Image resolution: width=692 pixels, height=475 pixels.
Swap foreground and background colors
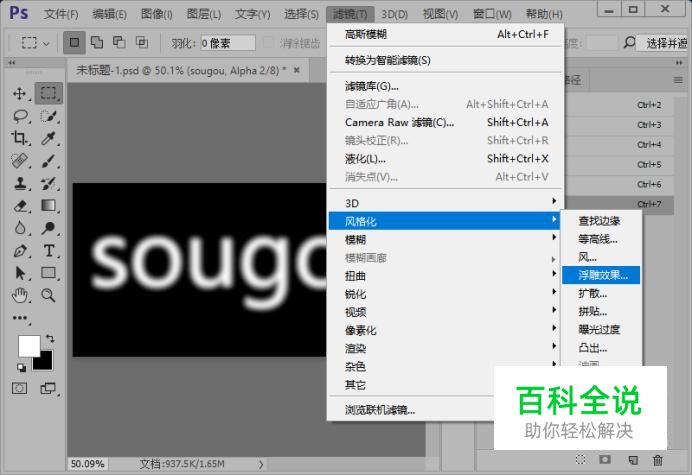pos(50,339)
